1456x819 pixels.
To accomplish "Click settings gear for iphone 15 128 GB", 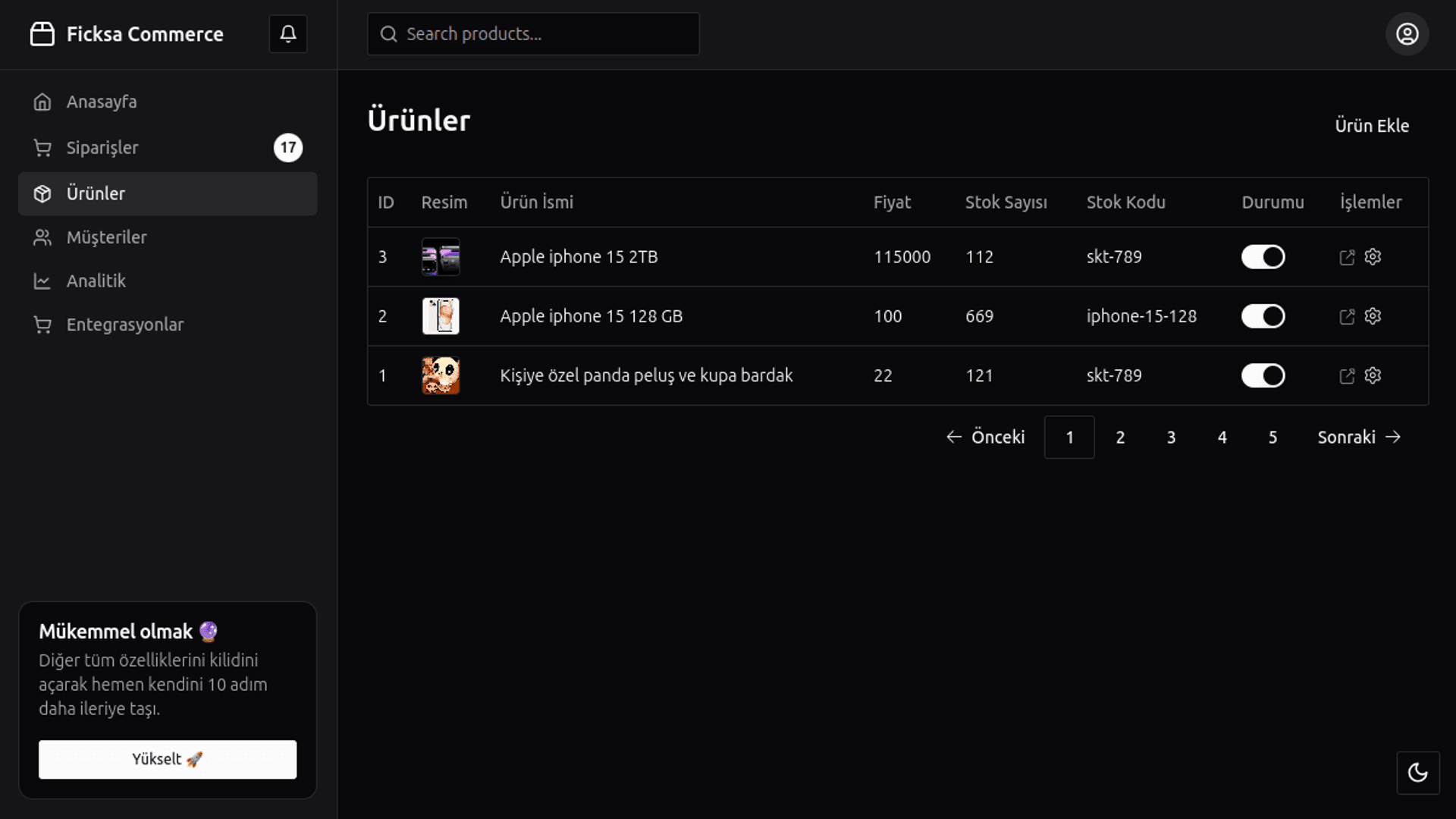I will 1373,316.
